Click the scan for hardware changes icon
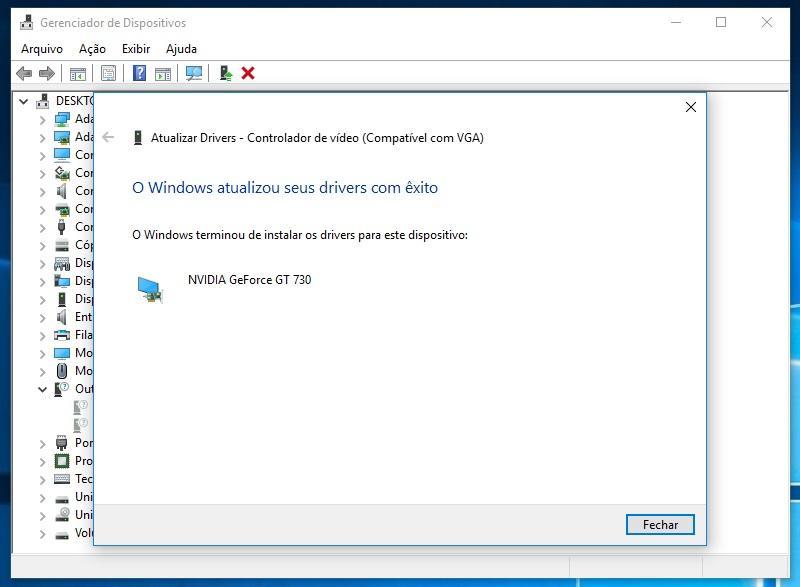Screen dimensions: 800x587 click(x=194, y=73)
